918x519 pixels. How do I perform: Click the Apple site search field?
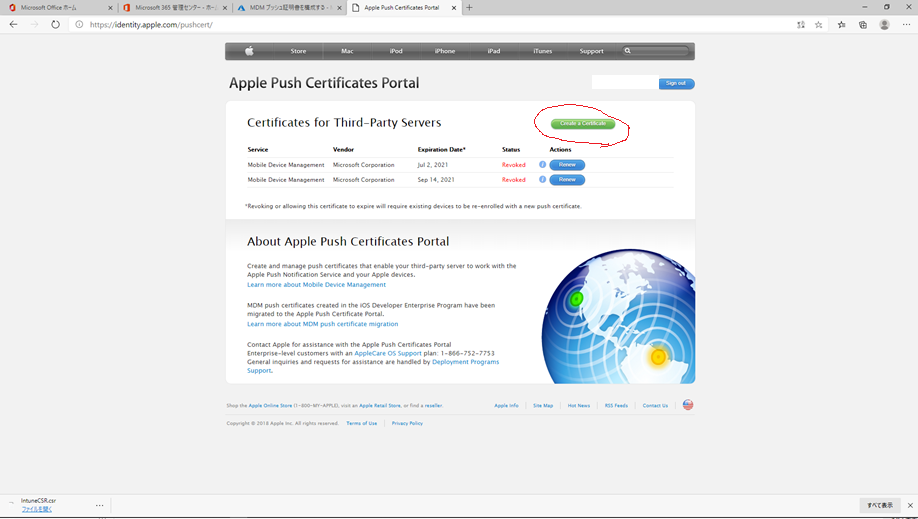[656, 51]
